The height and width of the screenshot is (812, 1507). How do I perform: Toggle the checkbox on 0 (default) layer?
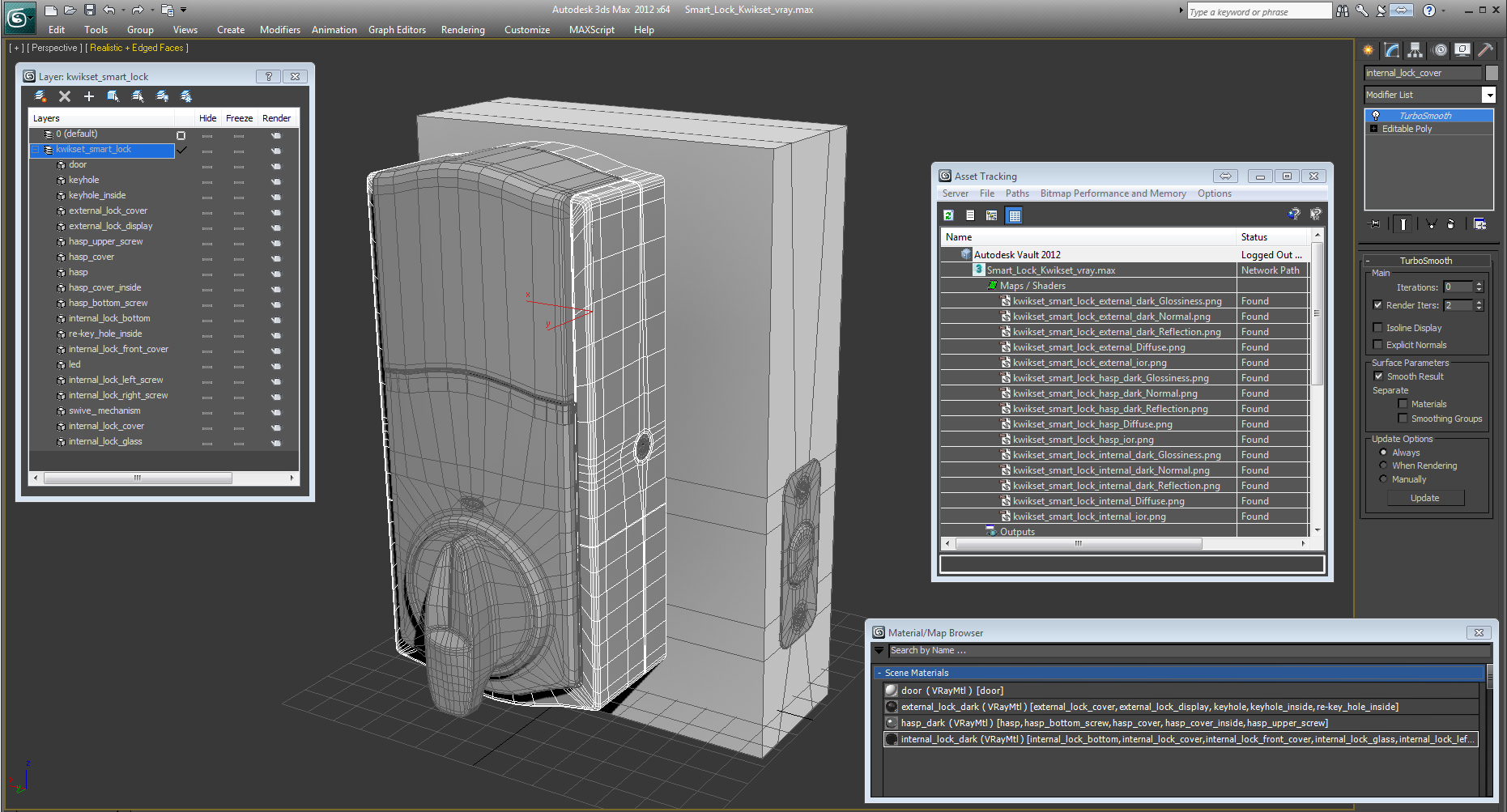pyautogui.click(x=181, y=135)
